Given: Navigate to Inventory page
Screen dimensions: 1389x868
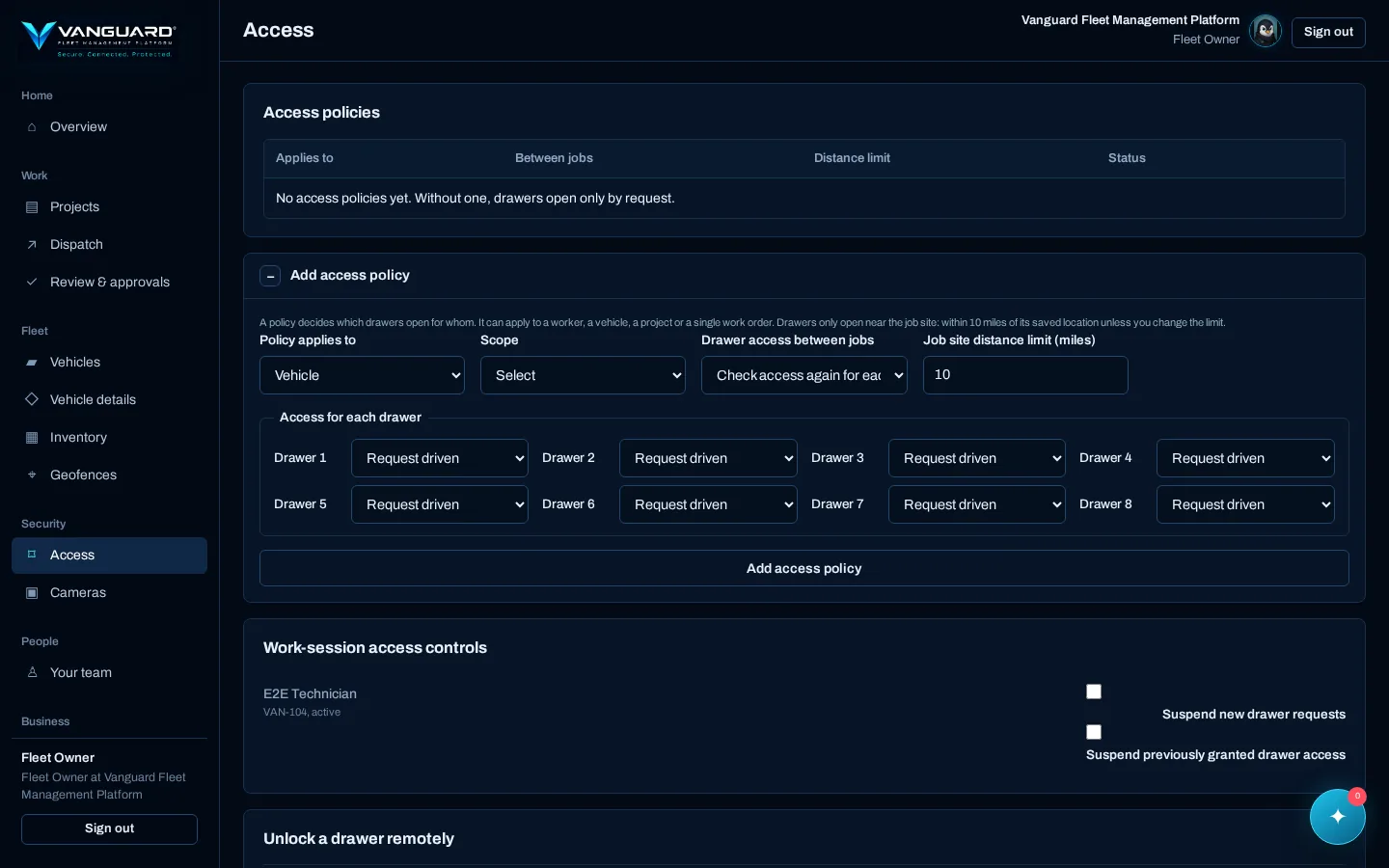Looking at the screenshot, I should [109, 438].
